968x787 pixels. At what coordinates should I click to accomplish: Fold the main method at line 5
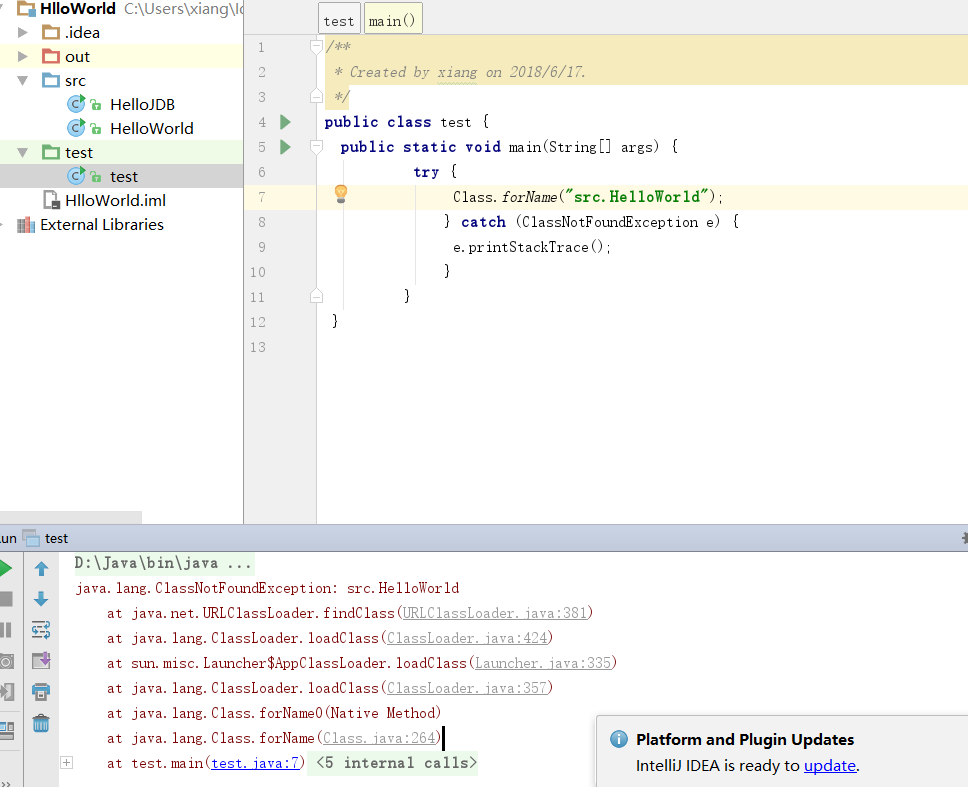(x=316, y=147)
